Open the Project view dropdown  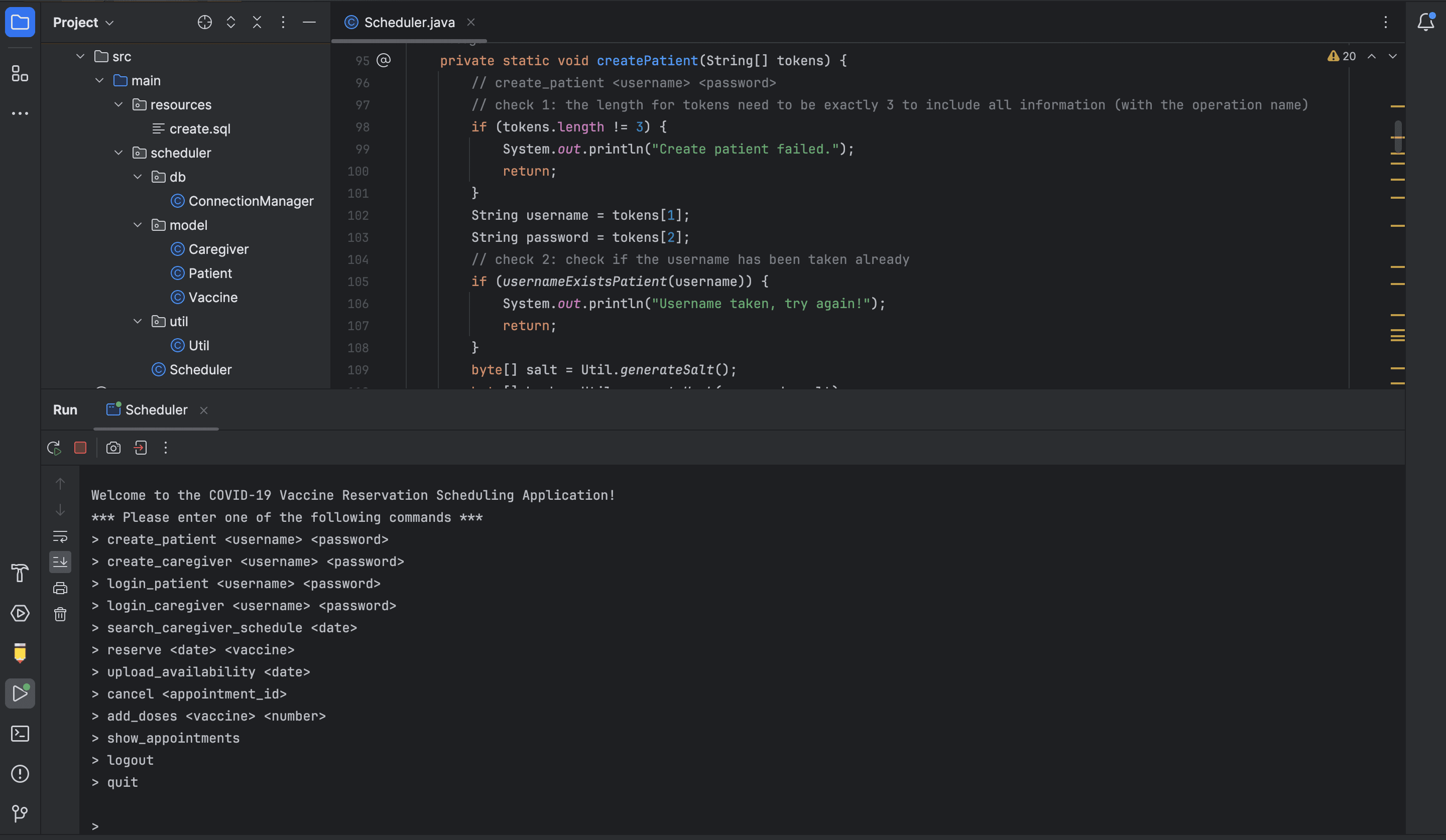(x=83, y=23)
